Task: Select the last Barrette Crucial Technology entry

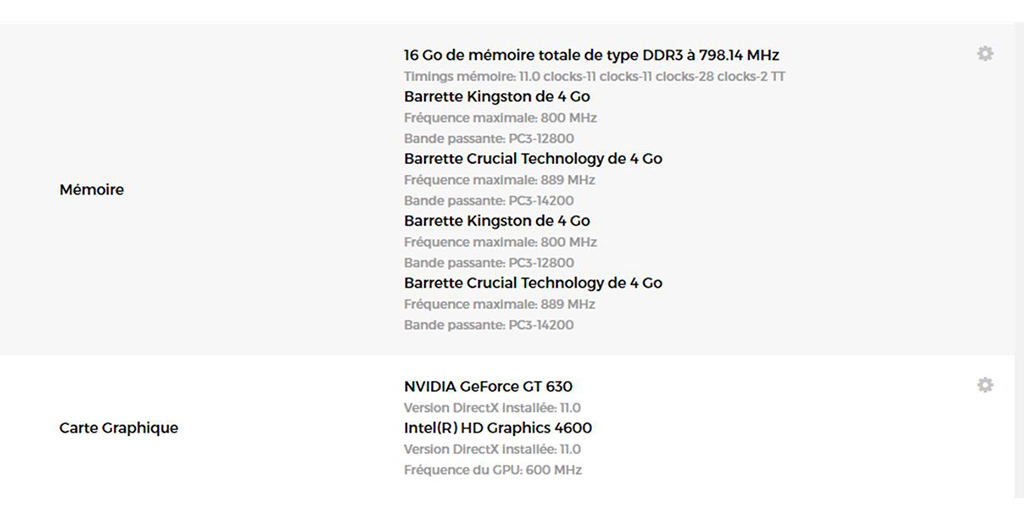Action: tap(533, 283)
